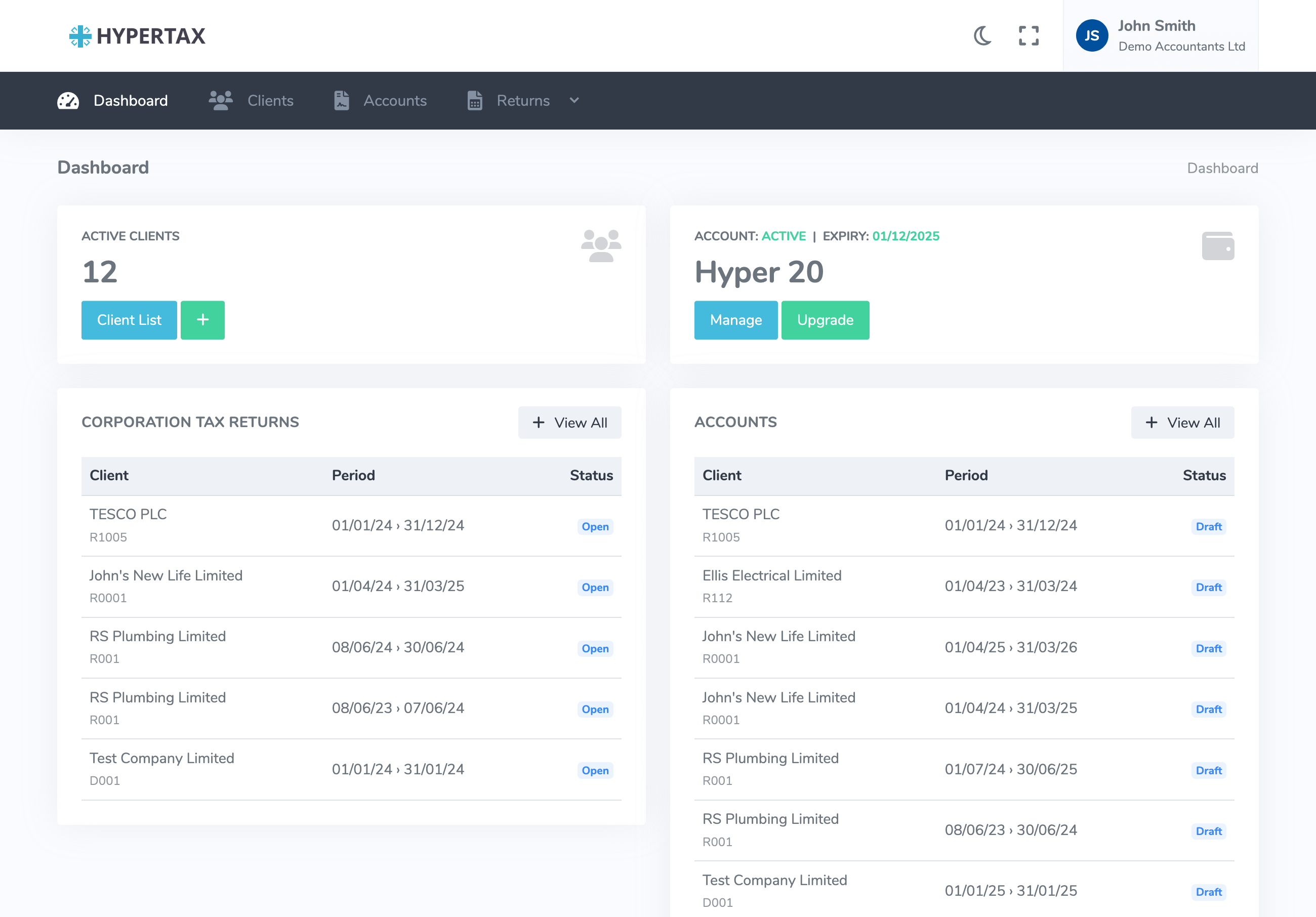Open the Accounts nav item
Screen dimensions: 1316x917
click(x=381, y=101)
